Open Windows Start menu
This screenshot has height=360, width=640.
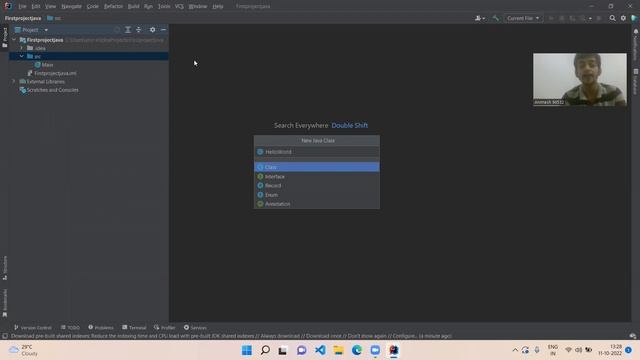tap(247, 350)
